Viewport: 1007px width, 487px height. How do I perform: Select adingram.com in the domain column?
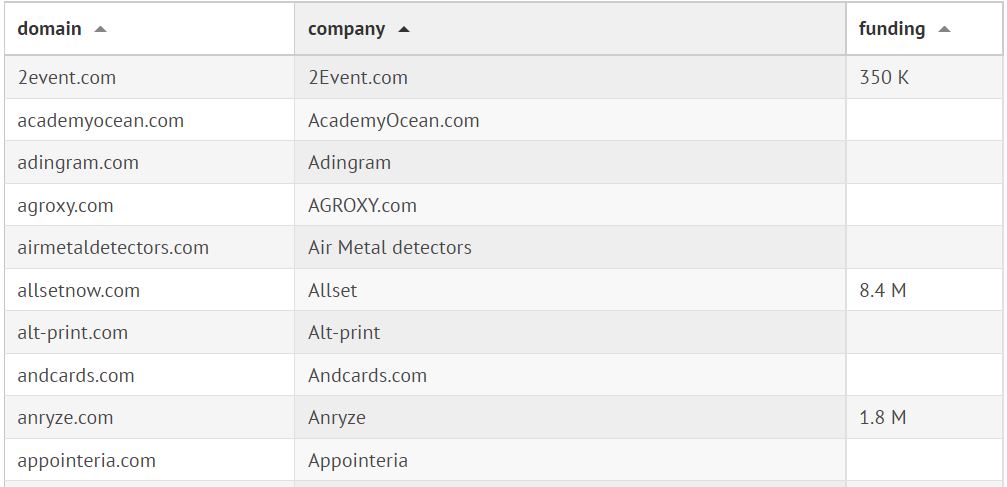tap(78, 162)
